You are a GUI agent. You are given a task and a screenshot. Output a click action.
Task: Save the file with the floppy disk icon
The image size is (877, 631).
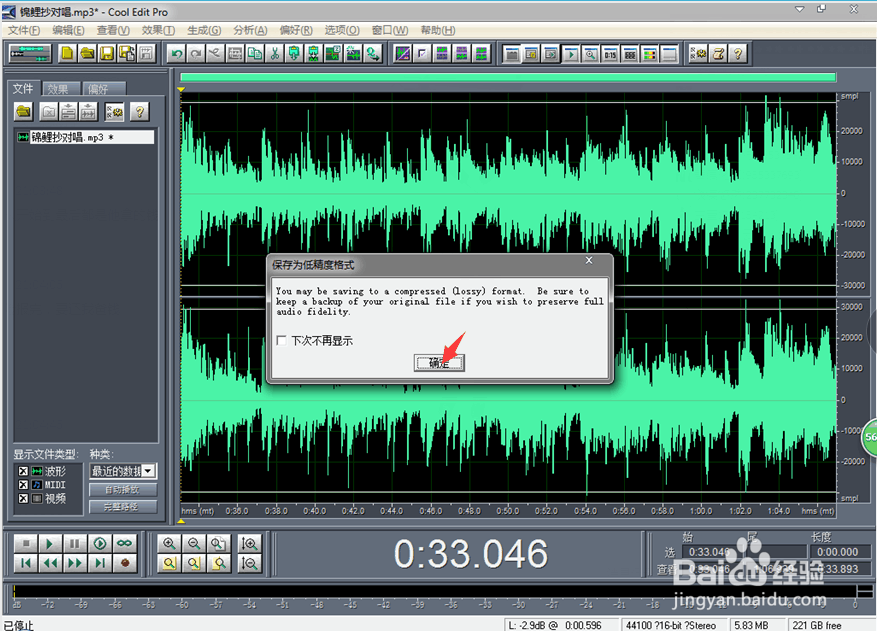106,54
